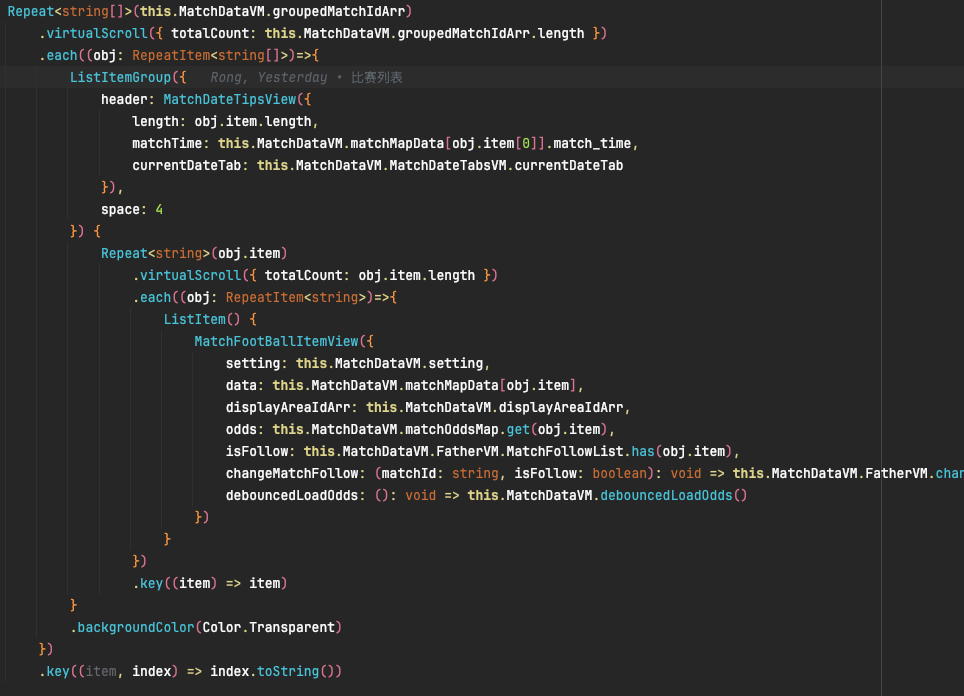Click the 'header' property key
The image size is (964, 696).
click(124, 100)
